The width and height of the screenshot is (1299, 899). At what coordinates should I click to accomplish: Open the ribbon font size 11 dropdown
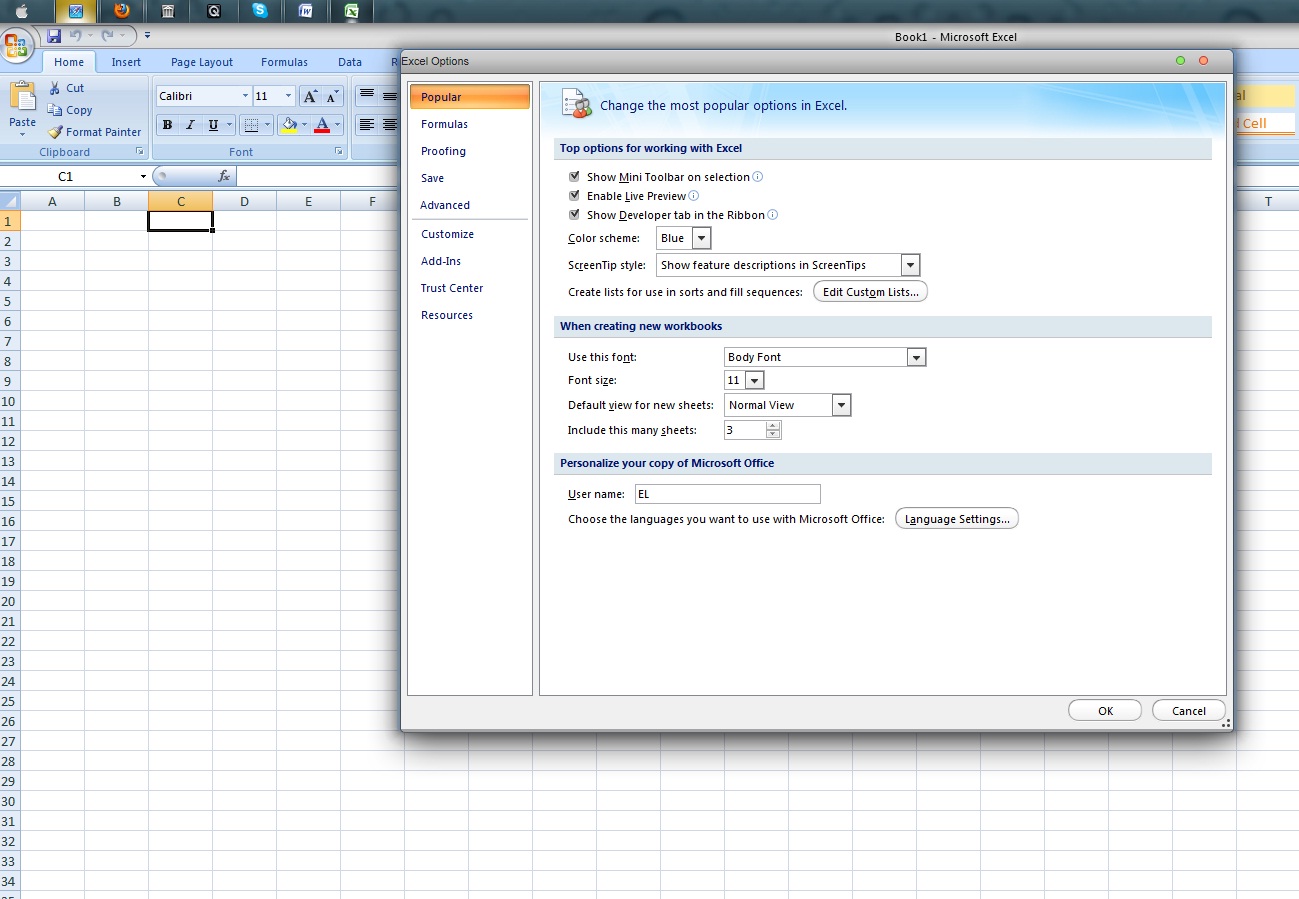[288, 96]
